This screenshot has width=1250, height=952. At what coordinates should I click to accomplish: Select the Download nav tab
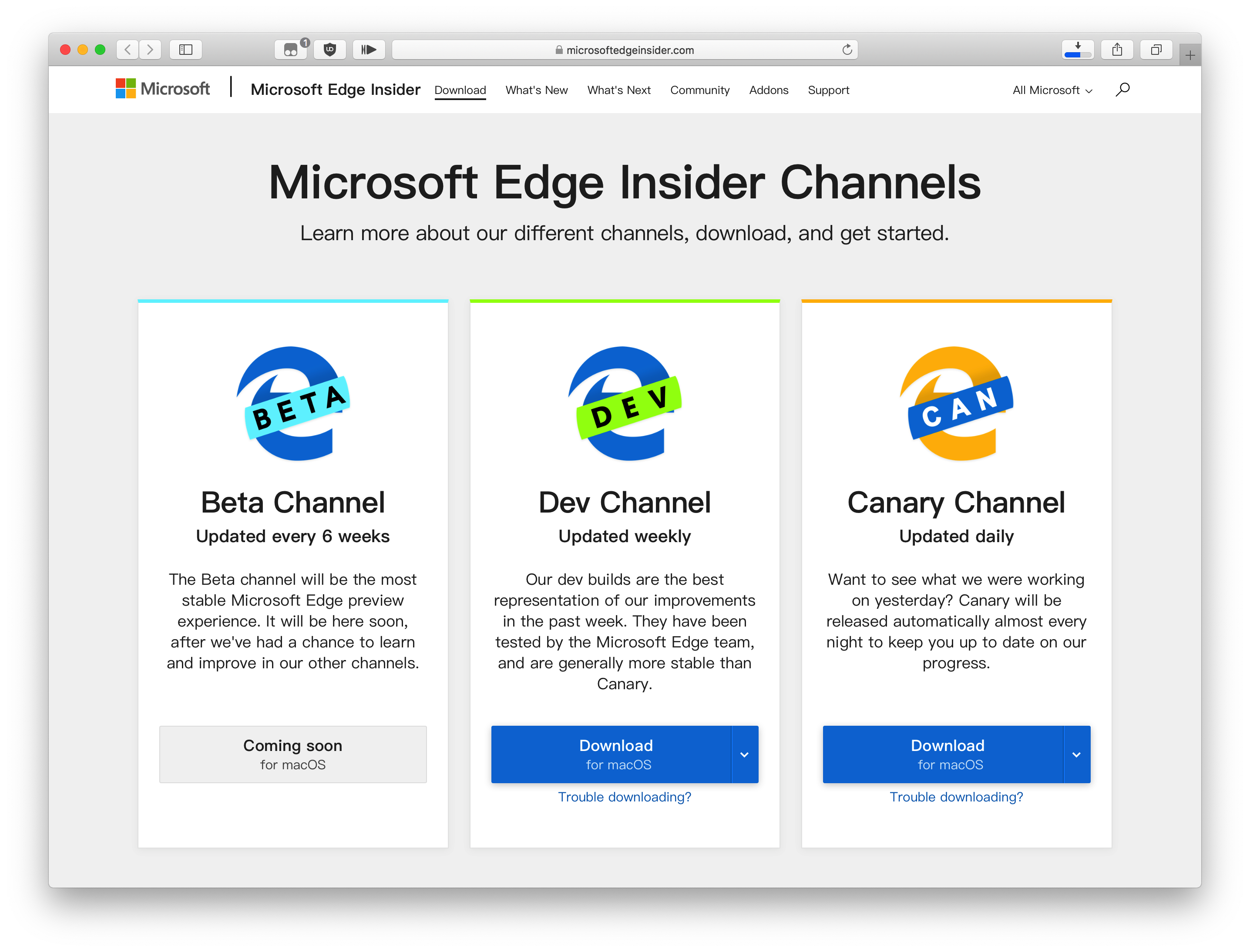coord(460,90)
